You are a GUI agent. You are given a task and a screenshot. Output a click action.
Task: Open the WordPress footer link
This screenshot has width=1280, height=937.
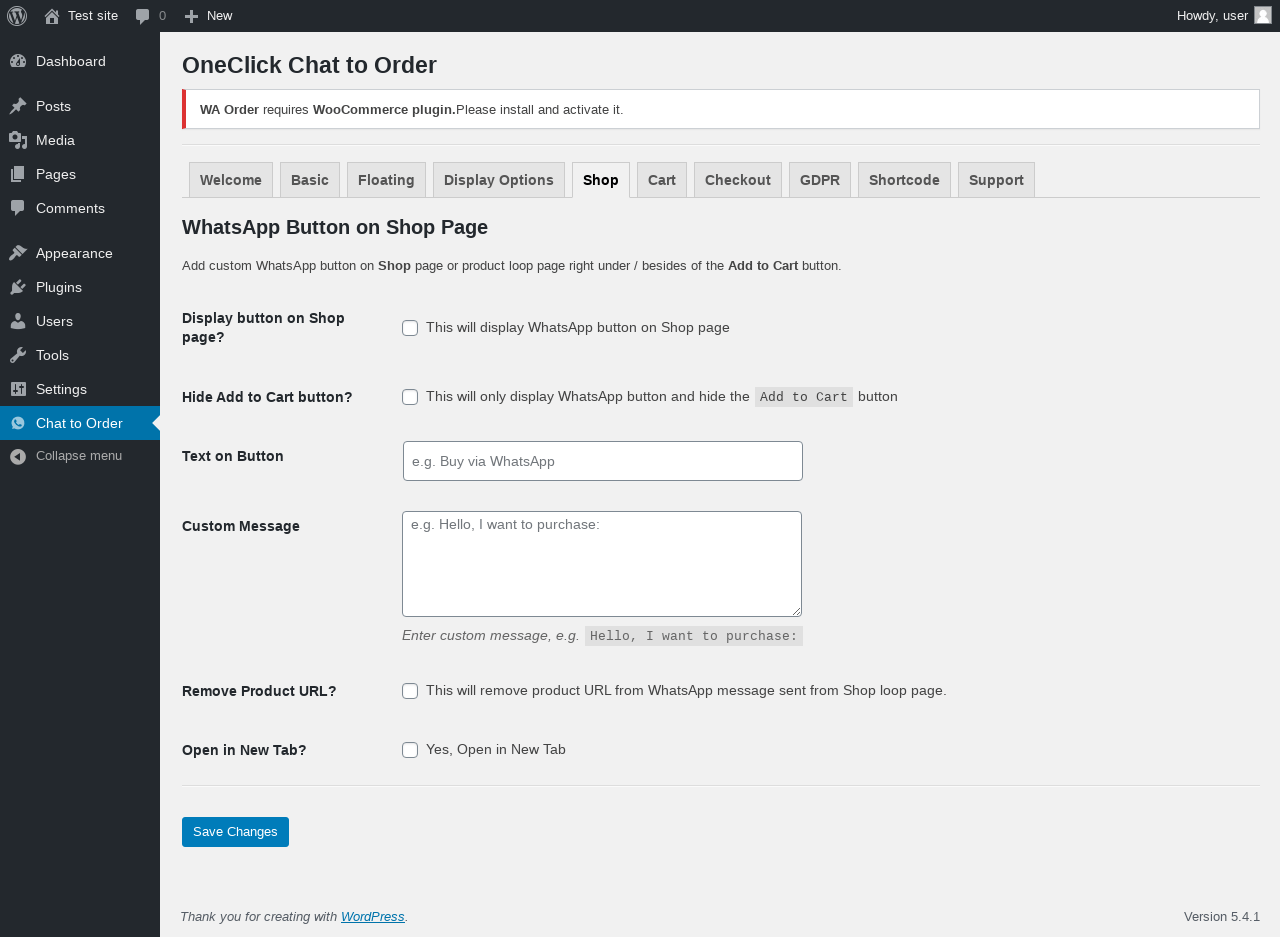tap(373, 916)
